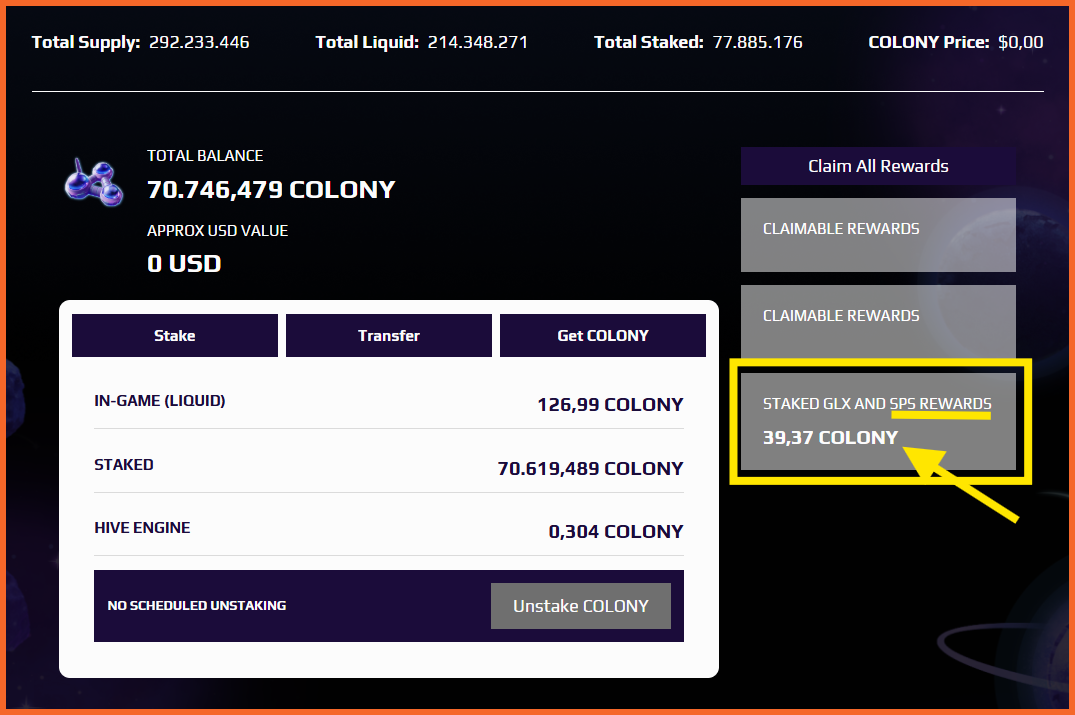Click the Total Supply statistic
Viewport: 1075px width, 715px height.
(141, 43)
